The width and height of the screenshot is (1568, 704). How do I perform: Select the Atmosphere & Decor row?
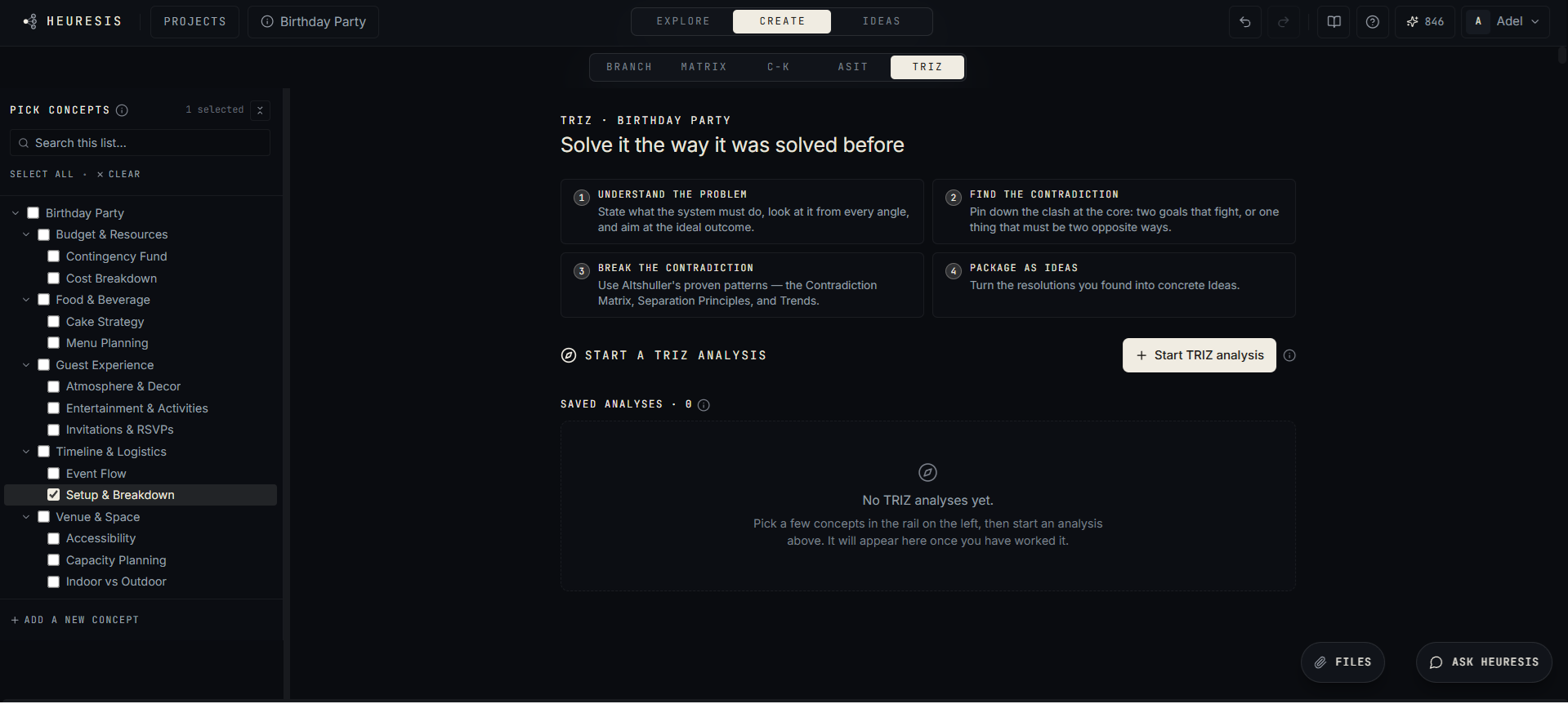141,386
